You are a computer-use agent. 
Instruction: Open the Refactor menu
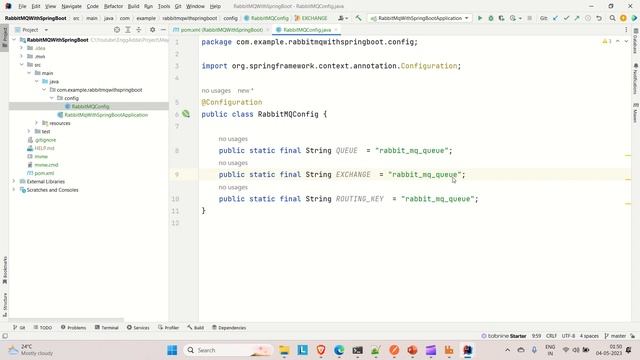tap(113, 6)
